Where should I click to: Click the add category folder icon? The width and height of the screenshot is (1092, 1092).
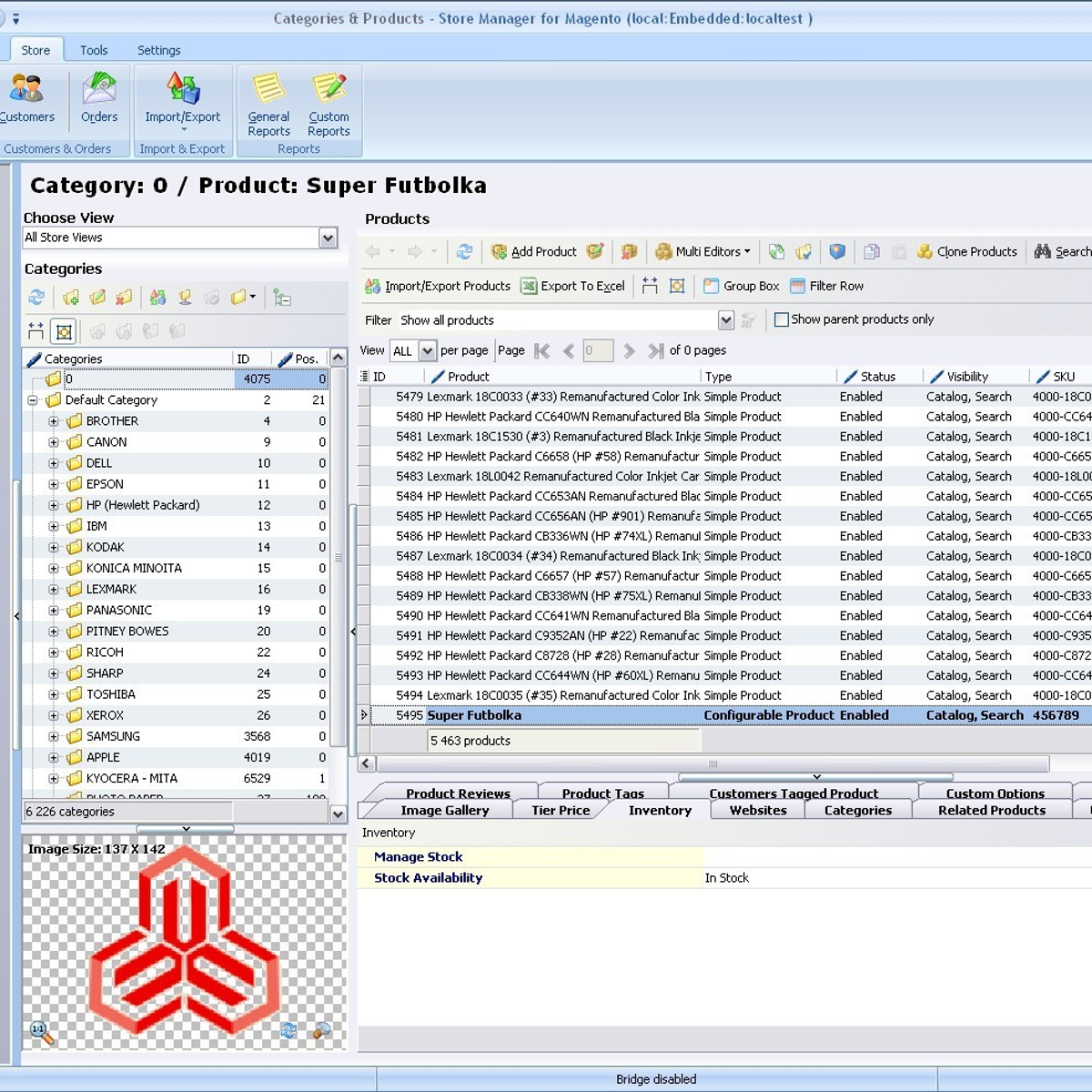click(71, 298)
